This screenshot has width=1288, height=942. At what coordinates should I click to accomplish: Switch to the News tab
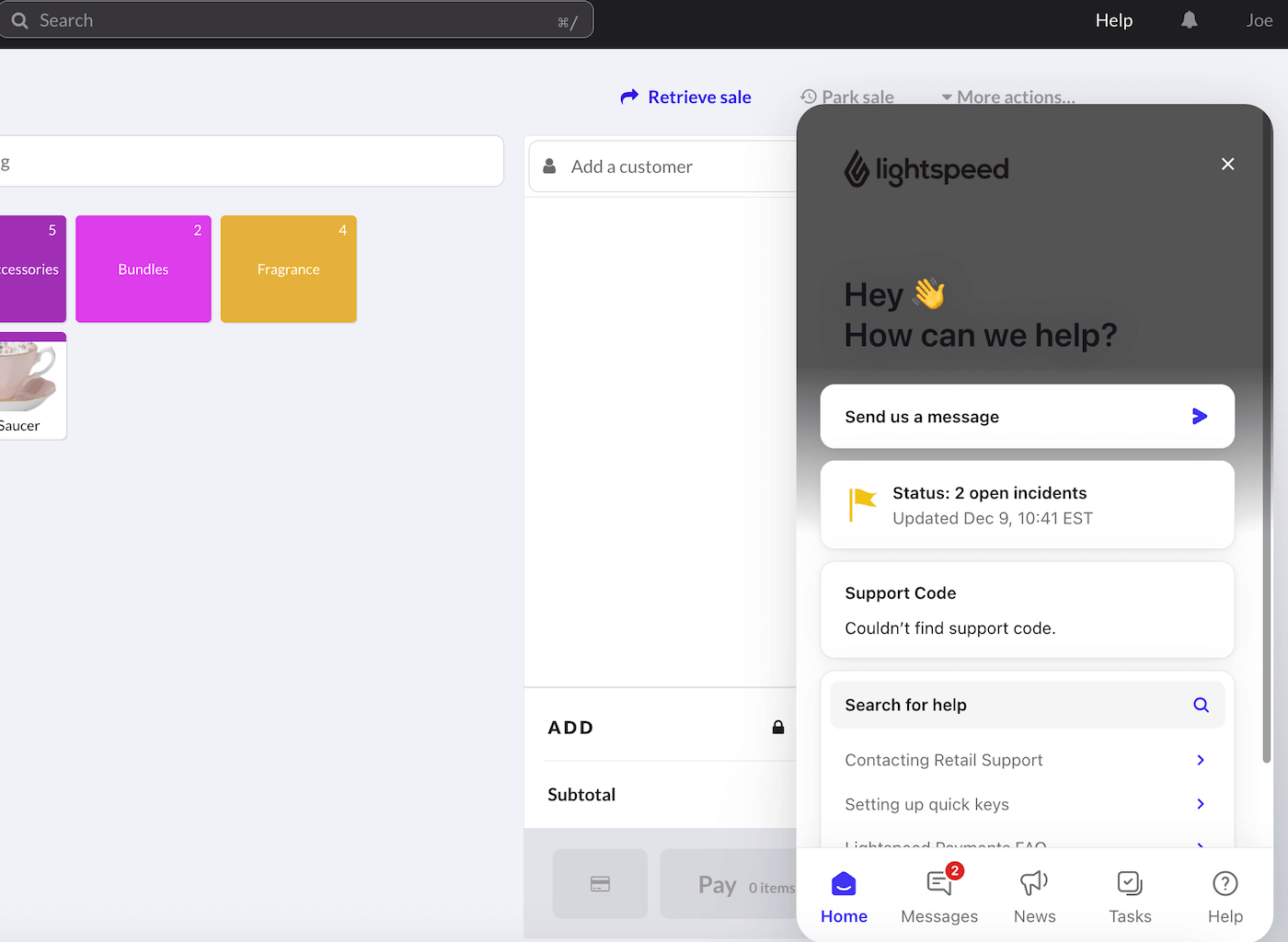[x=1035, y=897]
